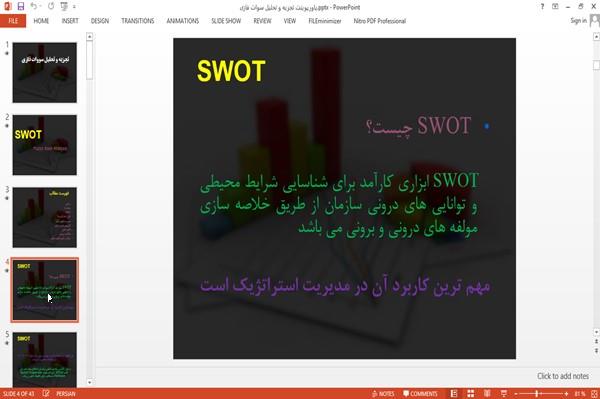The image size is (600, 399).
Task: Open the FILEminimizer ribbon tab
Action: point(325,21)
